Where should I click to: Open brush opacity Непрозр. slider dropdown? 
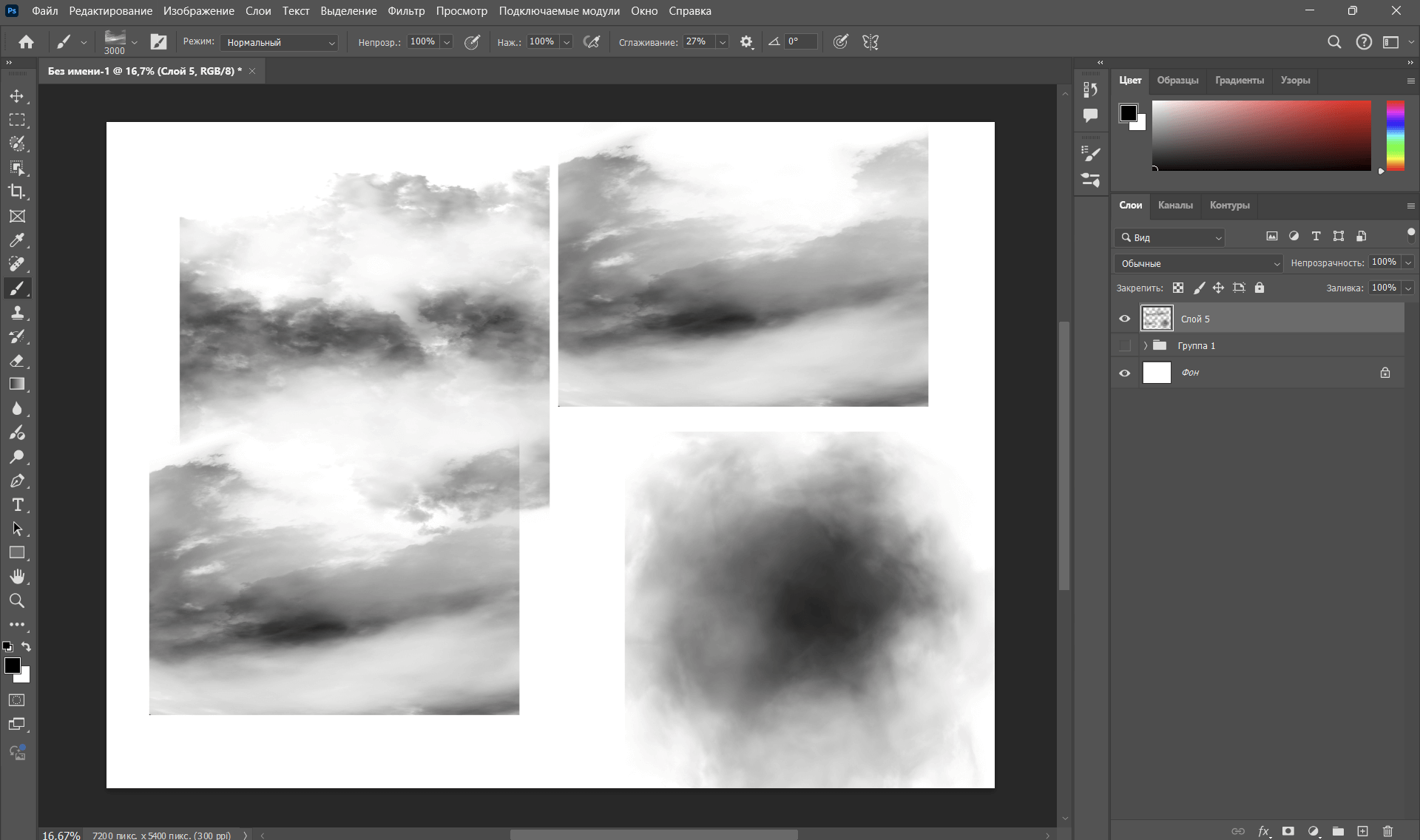point(447,42)
